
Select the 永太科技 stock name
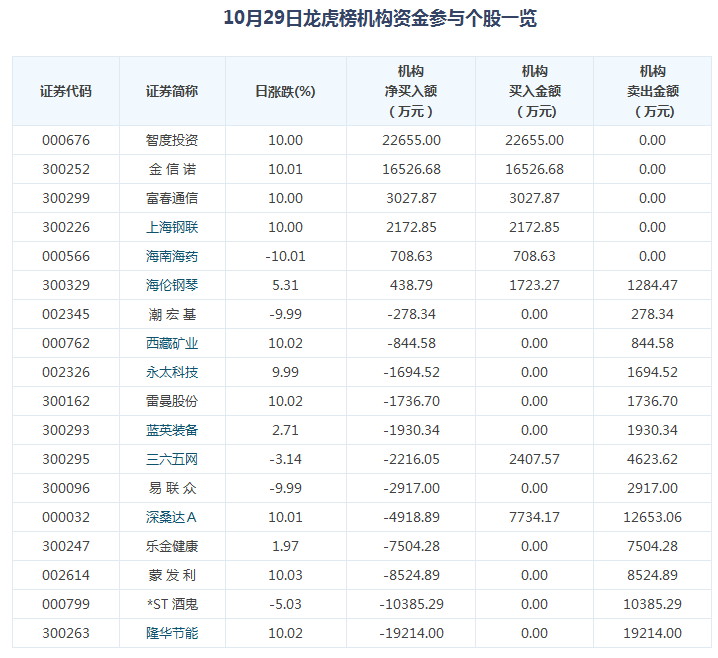(172, 372)
